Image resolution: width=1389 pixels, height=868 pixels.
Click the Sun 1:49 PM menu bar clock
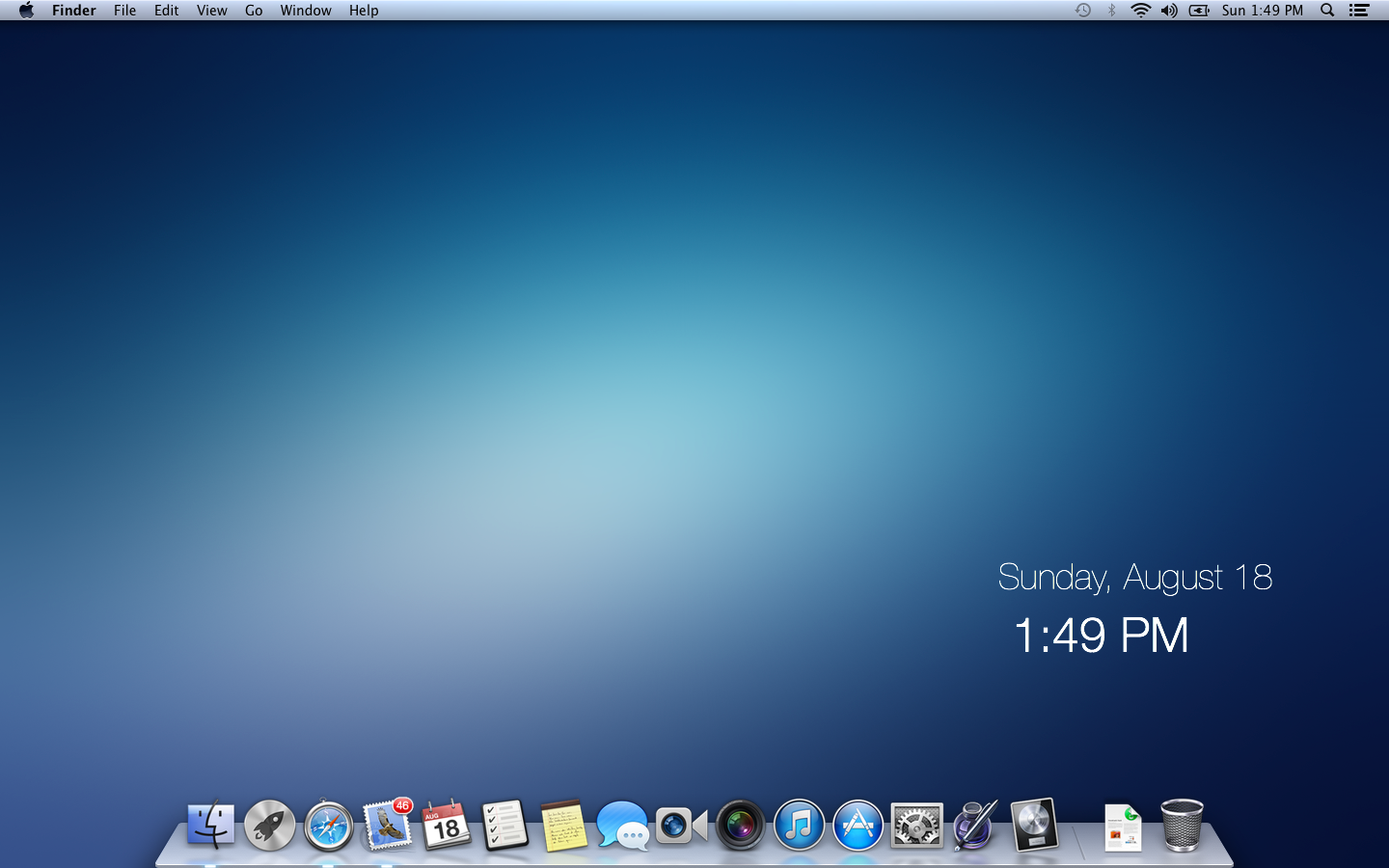point(1262,10)
